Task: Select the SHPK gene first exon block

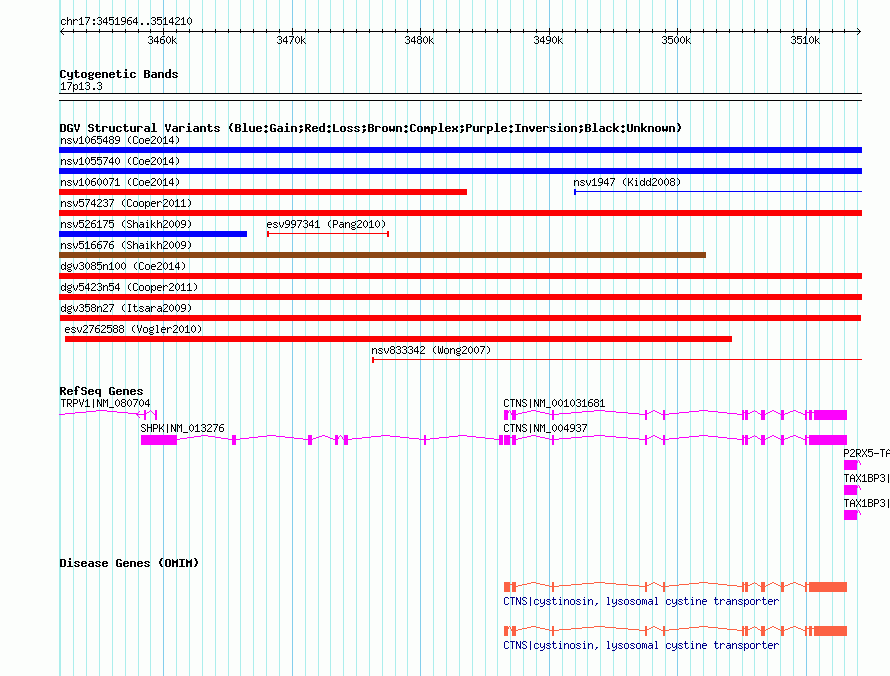Action: tap(158, 440)
